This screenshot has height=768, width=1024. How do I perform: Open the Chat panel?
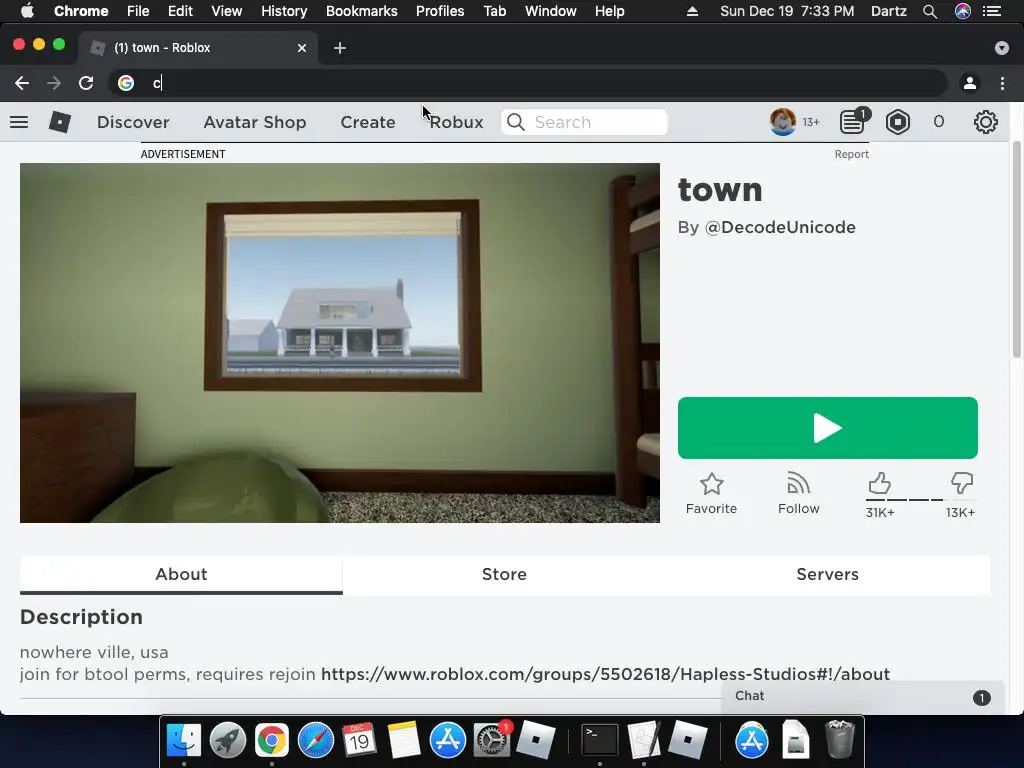point(862,697)
